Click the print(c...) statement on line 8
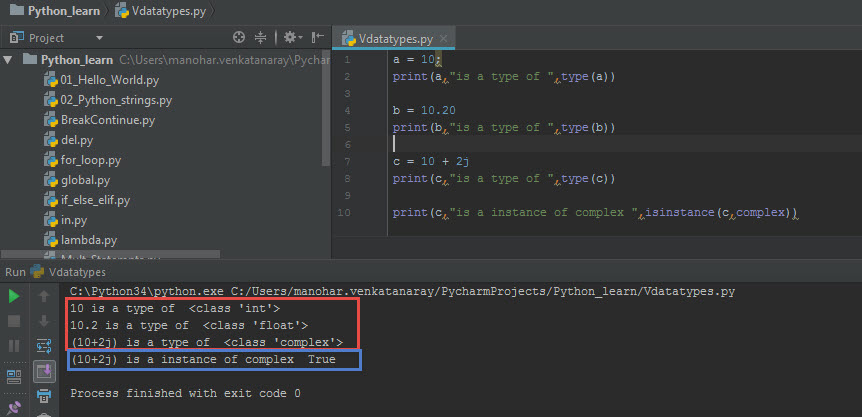862x417 pixels. click(x=504, y=179)
